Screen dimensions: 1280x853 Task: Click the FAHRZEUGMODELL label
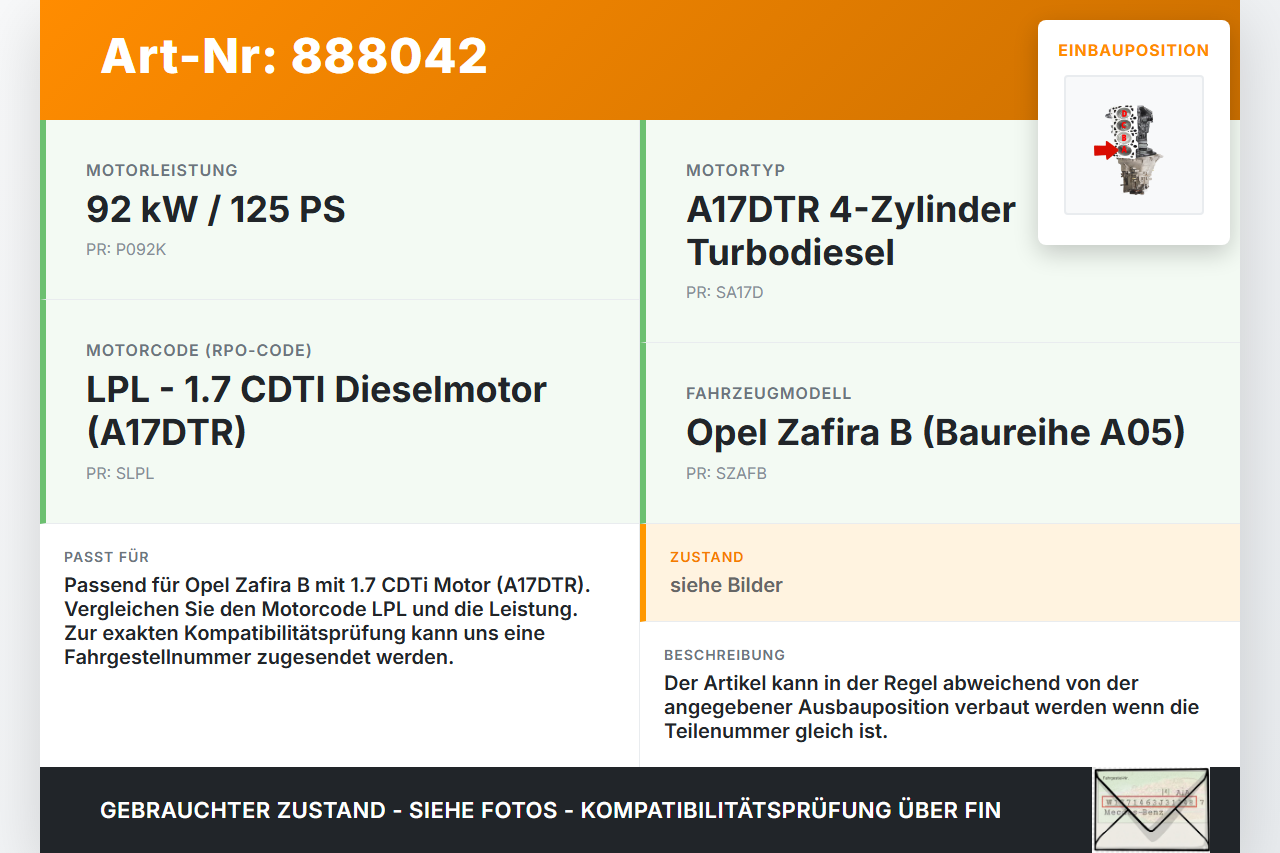pos(769,393)
